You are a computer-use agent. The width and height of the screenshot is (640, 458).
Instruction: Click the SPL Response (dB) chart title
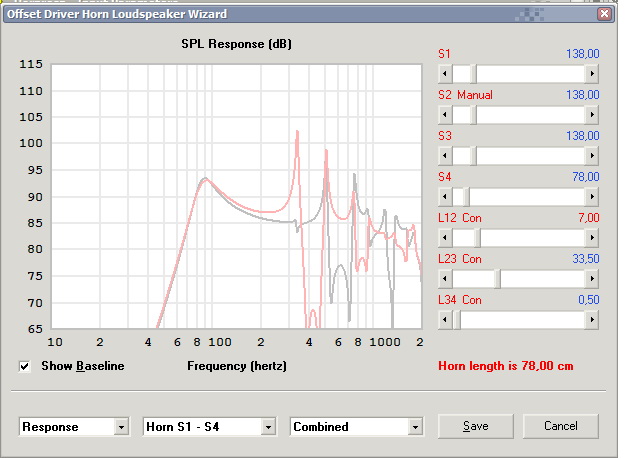coord(236,44)
